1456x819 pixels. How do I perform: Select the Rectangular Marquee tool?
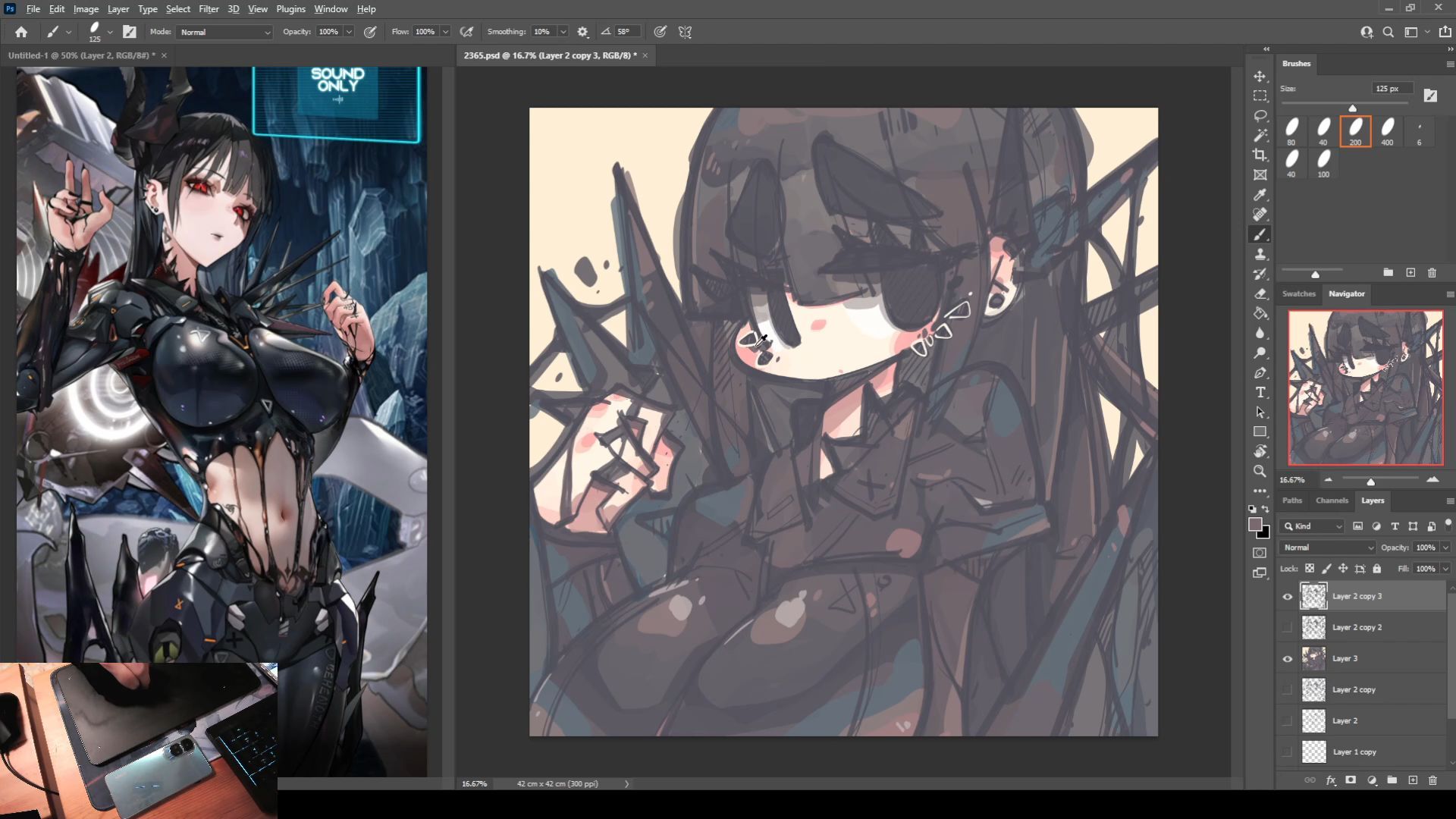click(1260, 96)
